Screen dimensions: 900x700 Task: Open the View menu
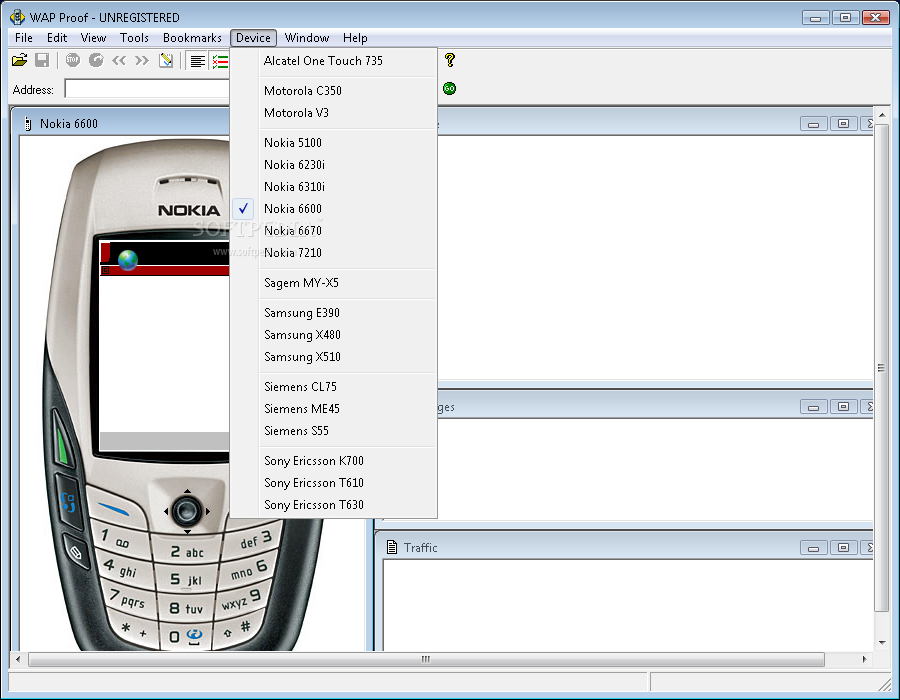coord(93,38)
